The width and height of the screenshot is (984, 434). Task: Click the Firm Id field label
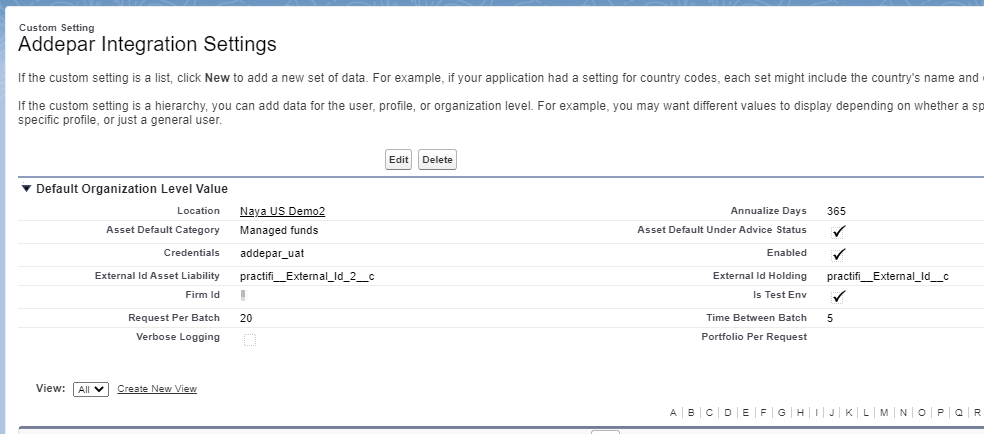202,294
